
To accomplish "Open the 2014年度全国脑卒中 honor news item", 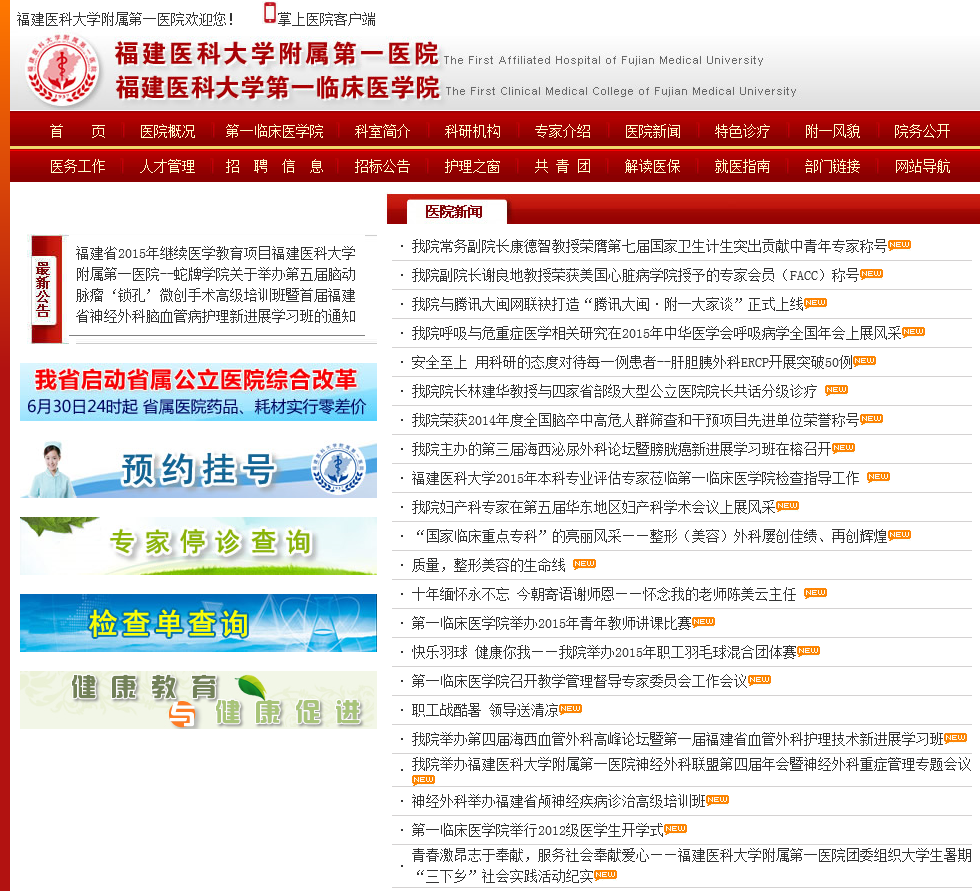I will (x=635, y=421).
